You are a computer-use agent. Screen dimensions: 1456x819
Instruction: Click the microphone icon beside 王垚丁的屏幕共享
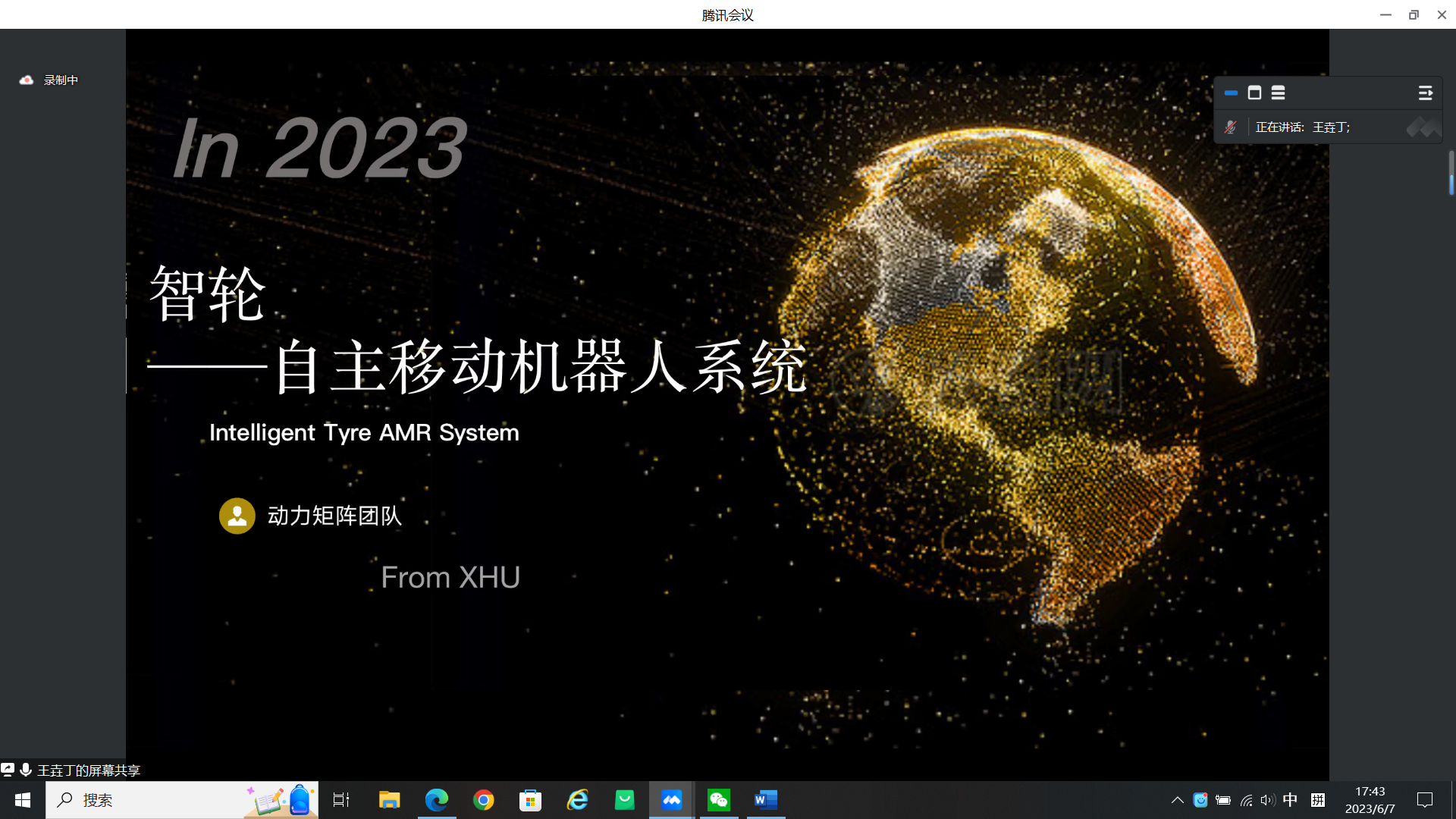click(26, 770)
